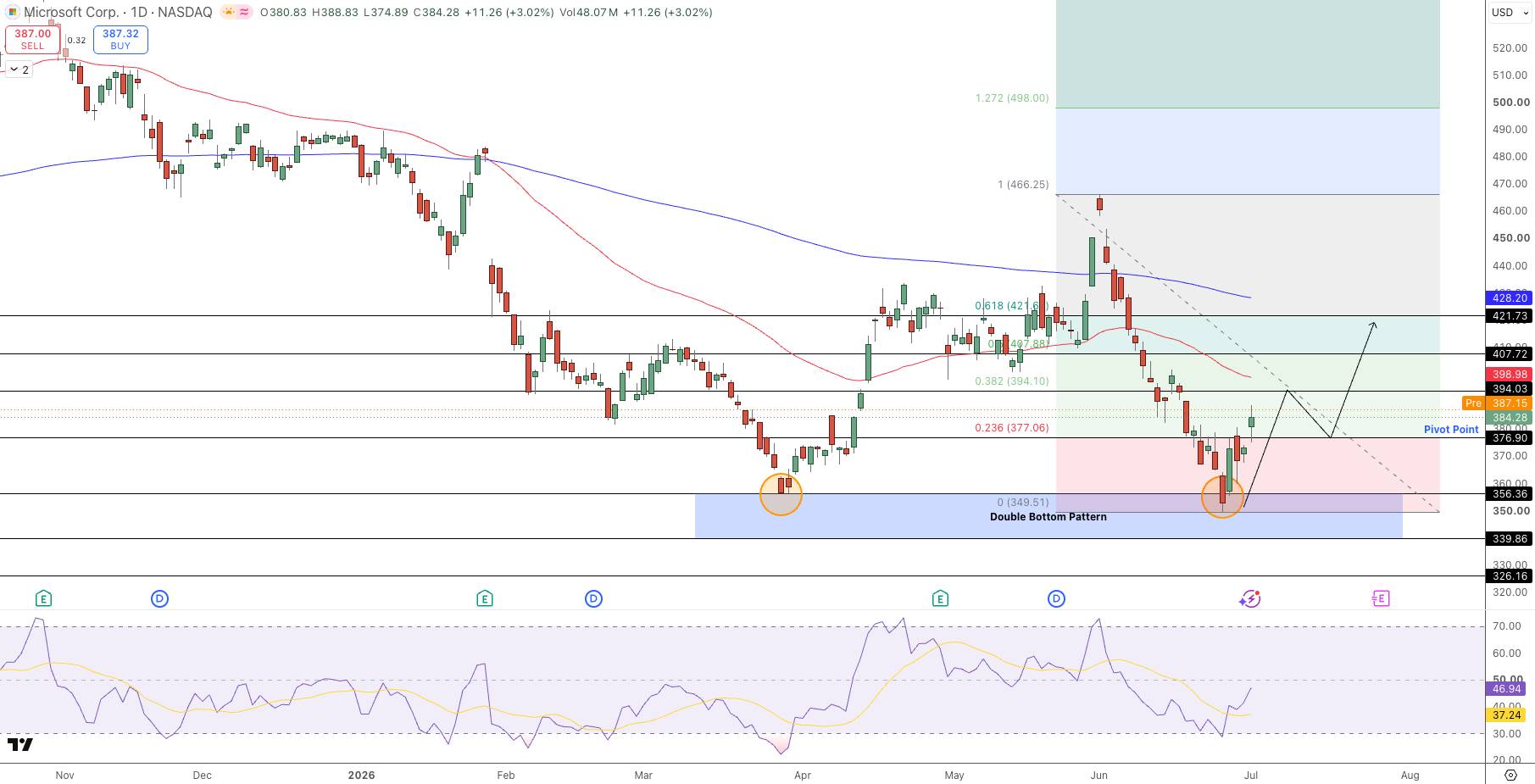Click the 70.00 RSI scale label

[1507, 626]
